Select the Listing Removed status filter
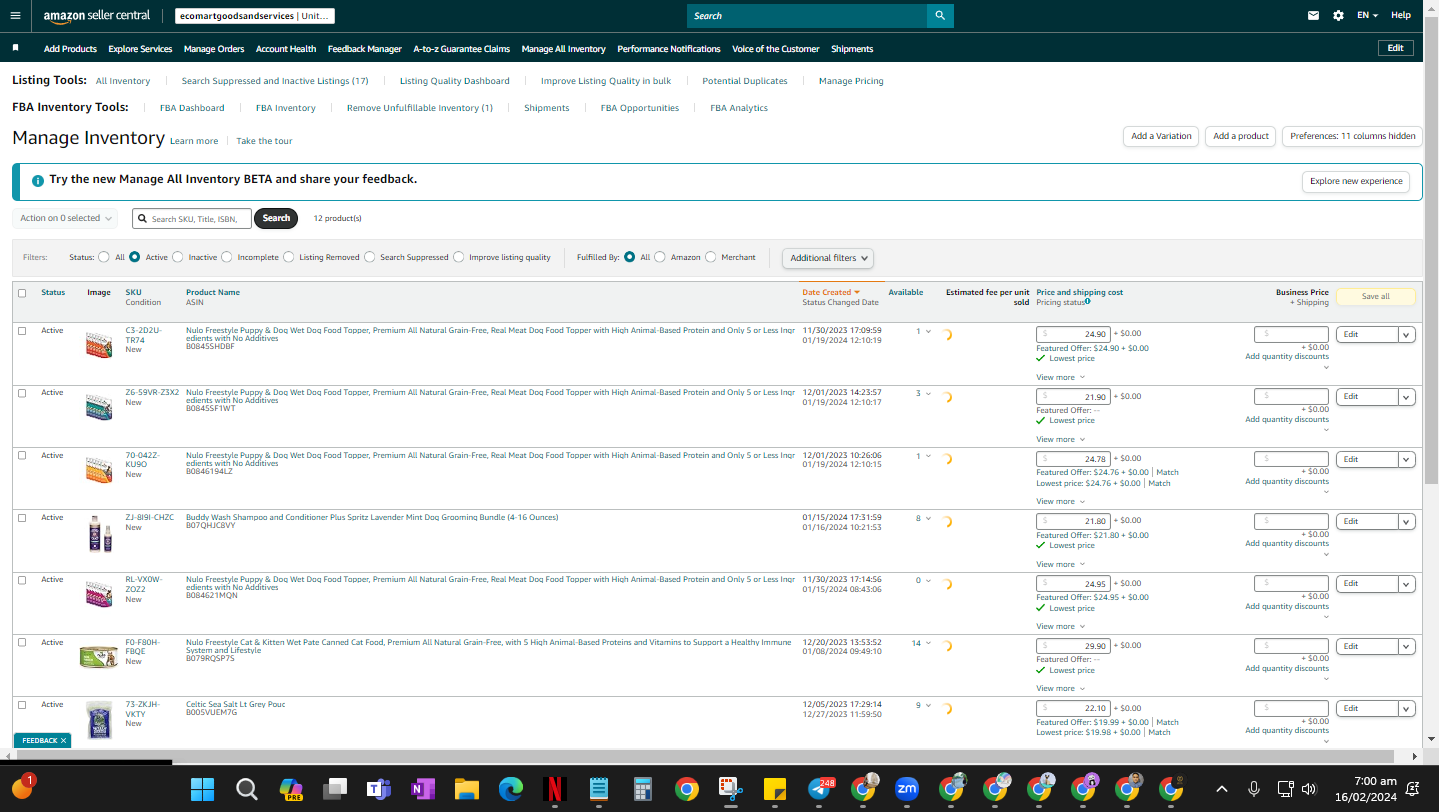Screen dimensions: 1439x812 [289, 257]
